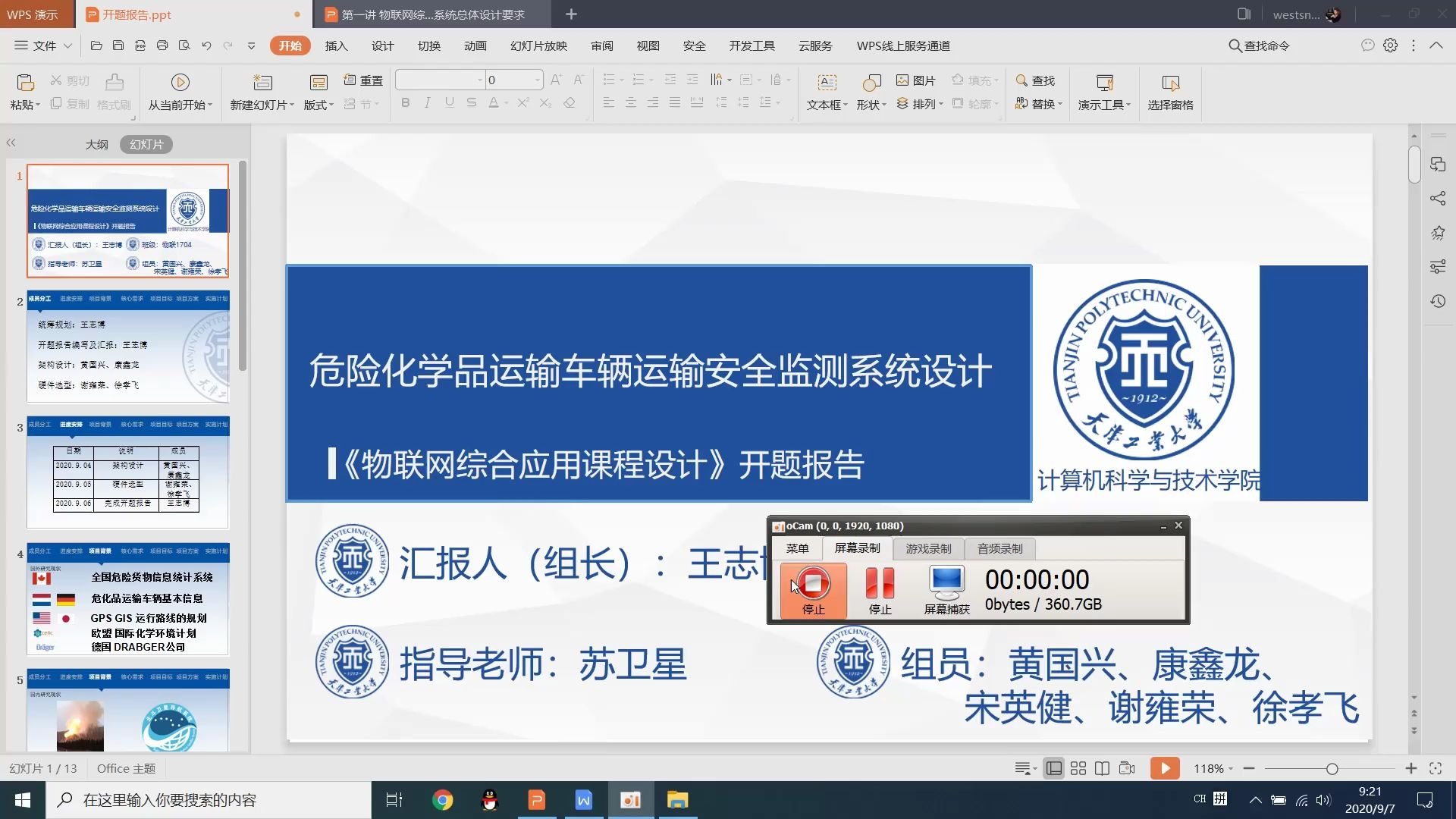1456x819 pixels.
Task: Pause recording in oCam
Action: coord(880,591)
